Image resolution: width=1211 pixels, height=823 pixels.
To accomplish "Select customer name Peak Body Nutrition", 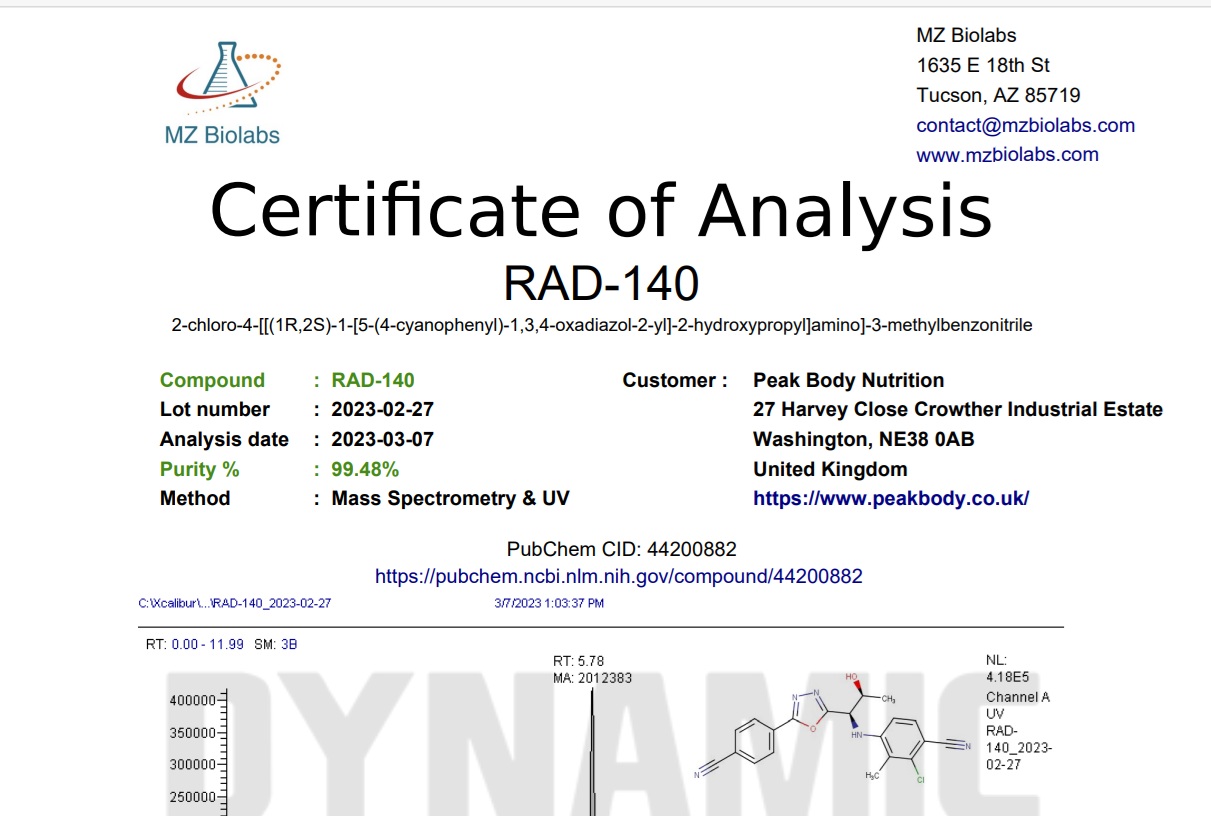I will (x=849, y=380).
